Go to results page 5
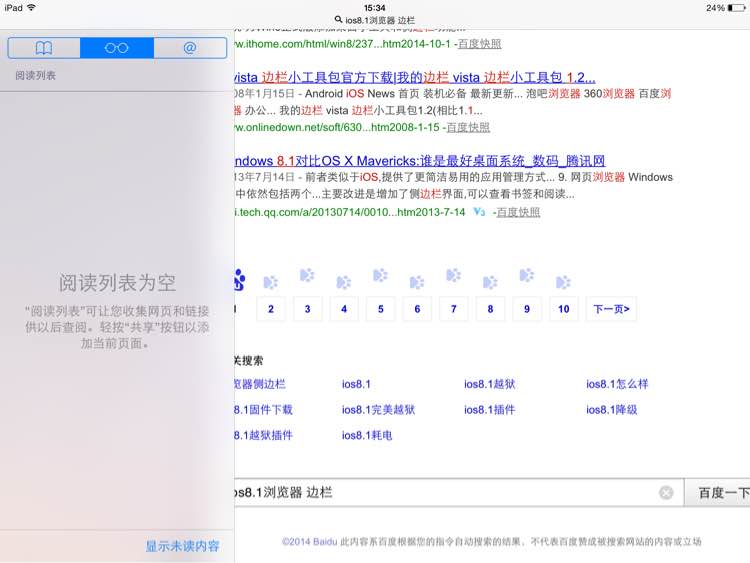Image resolution: width=750 pixels, height=563 pixels. 381,309
